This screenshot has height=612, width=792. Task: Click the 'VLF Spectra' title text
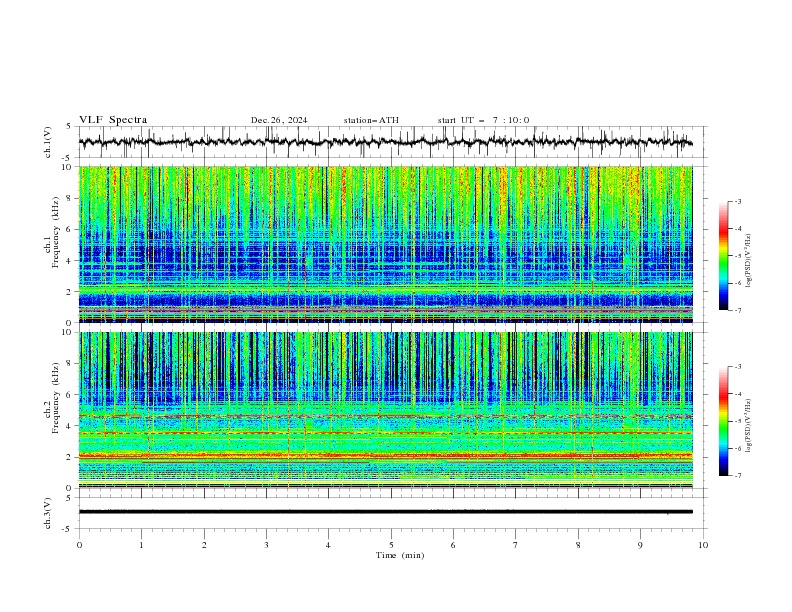[113, 120]
